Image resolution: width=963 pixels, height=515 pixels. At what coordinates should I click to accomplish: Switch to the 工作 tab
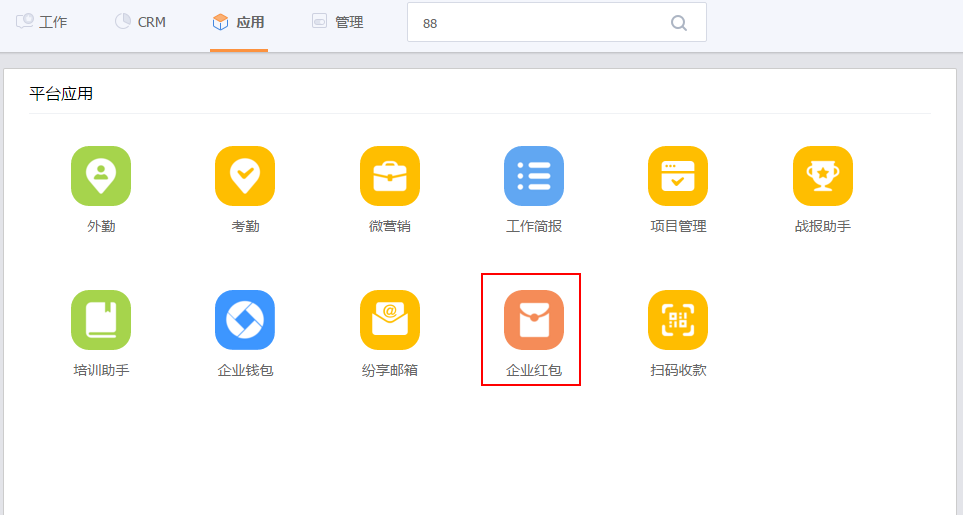[x=42, y=22]
